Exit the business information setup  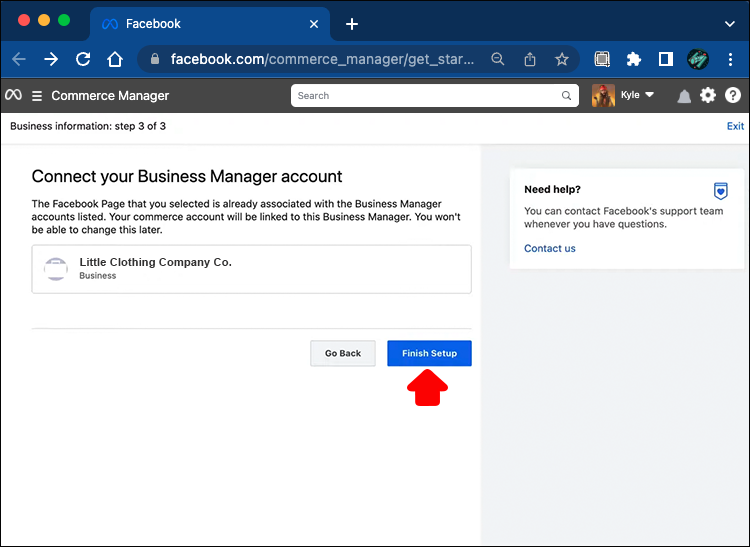(x=735, y=126)
